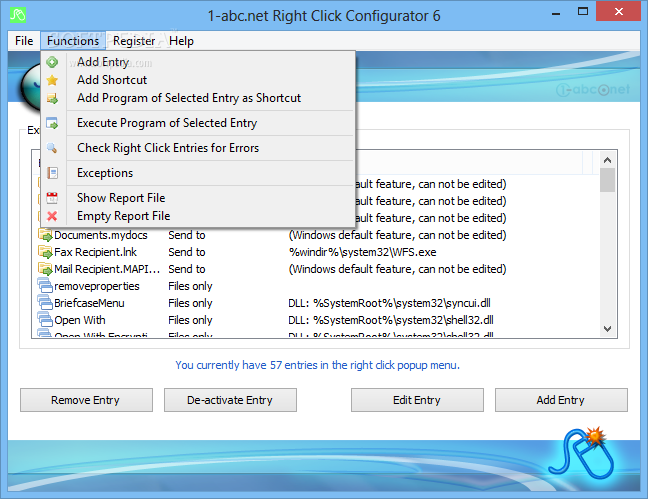The width and height of the screenshot is (648, 499).
Task: Click the %windir%\system32\WFS.exe path
Action: pyautogui.click(x=362, y=252)
